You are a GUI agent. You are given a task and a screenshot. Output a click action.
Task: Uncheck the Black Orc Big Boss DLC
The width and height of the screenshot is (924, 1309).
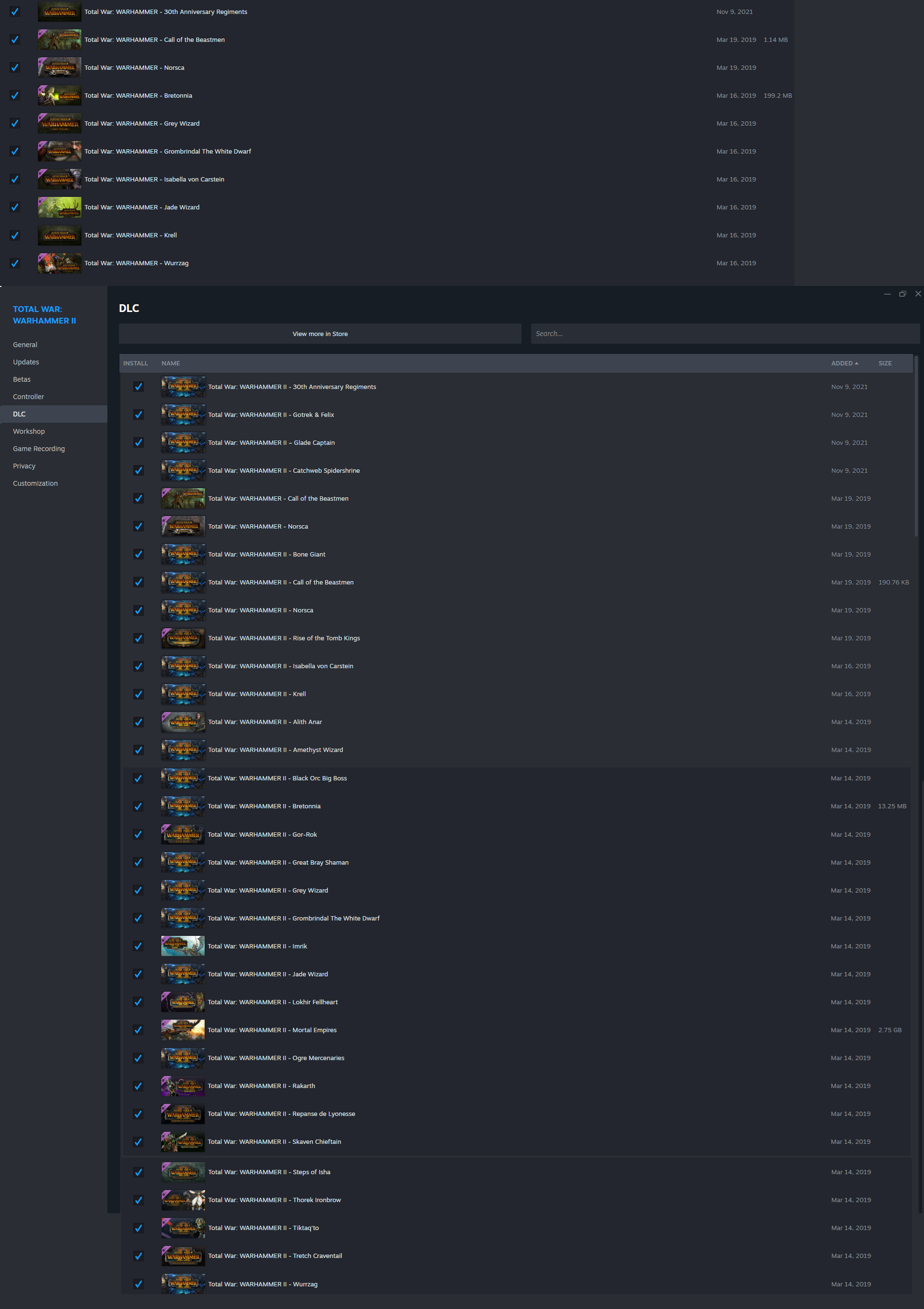(138, 778)
